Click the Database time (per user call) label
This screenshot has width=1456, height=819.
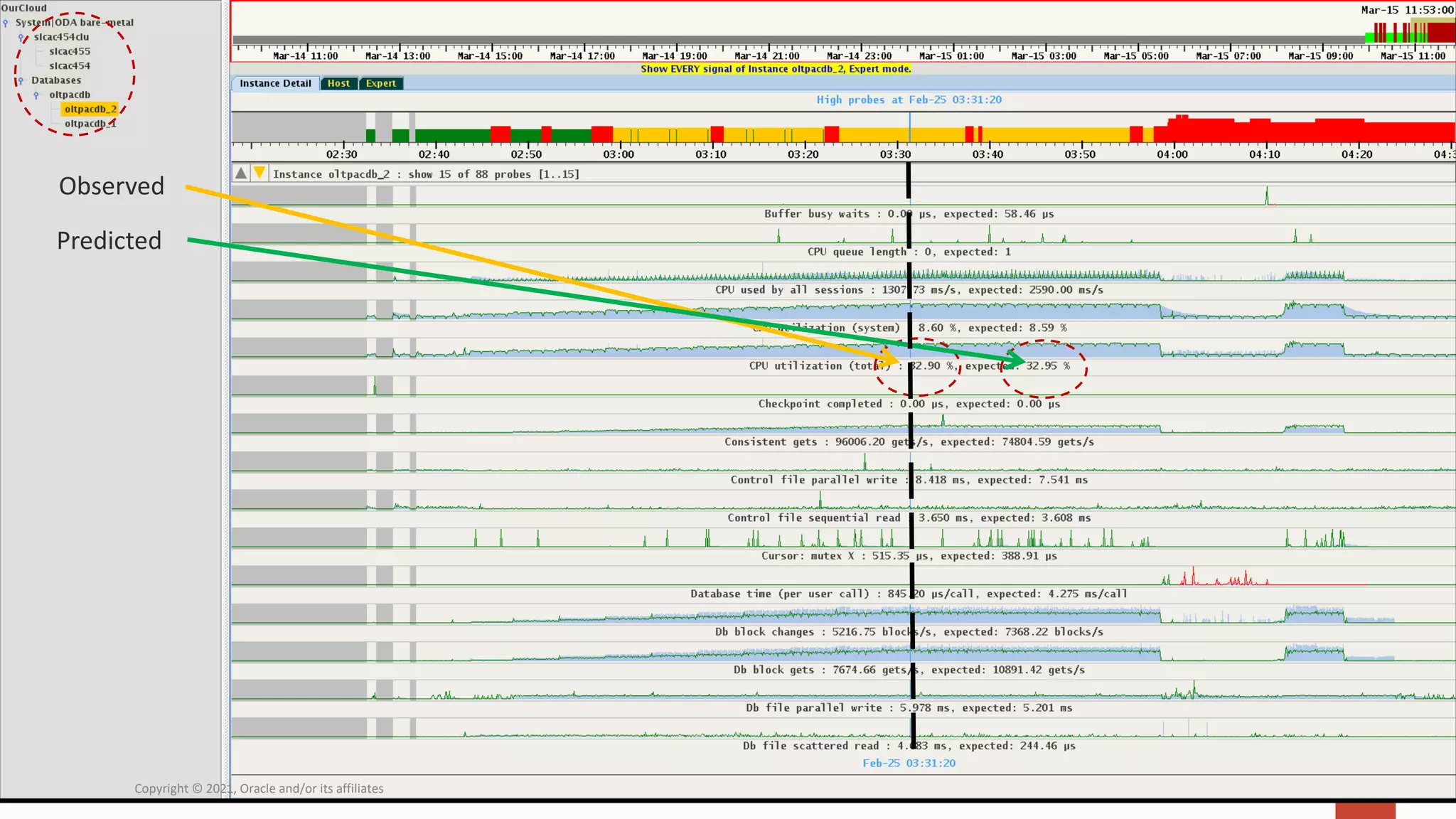pos(909,594)
